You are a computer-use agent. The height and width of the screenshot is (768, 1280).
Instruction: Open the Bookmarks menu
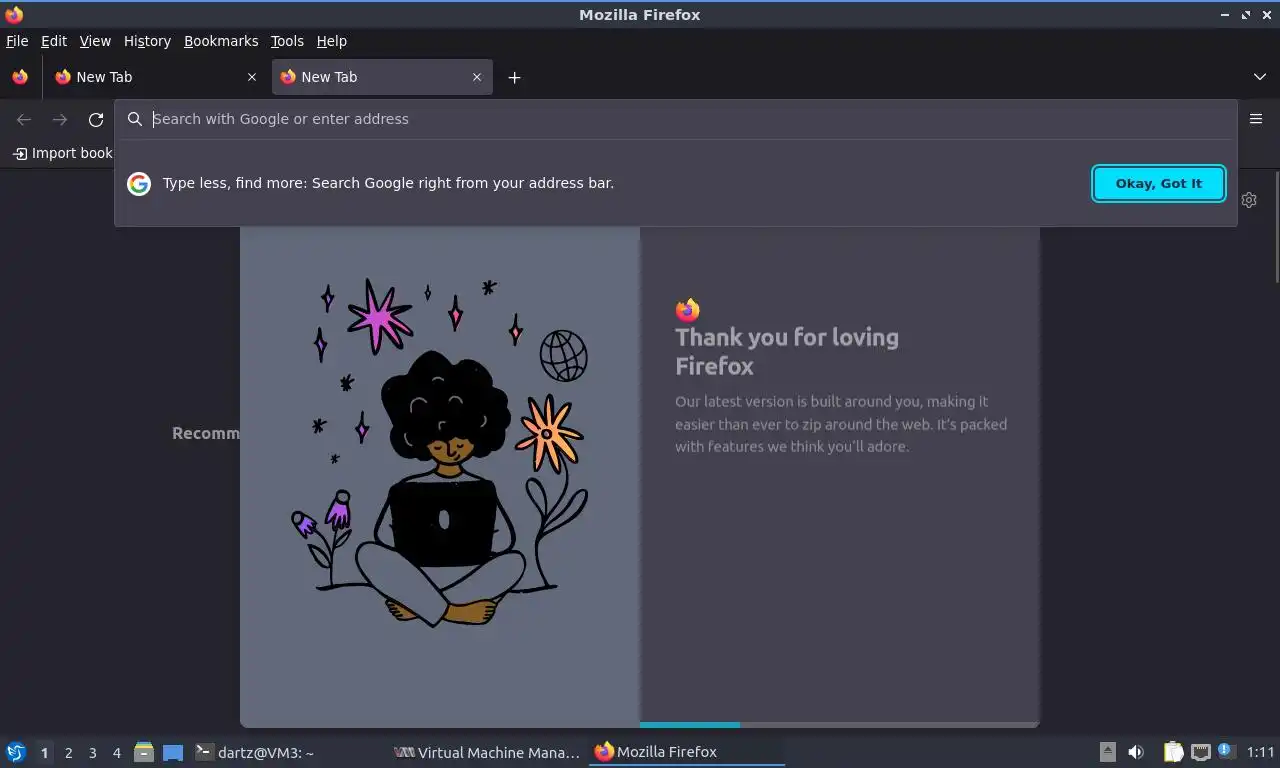[221, 41]
